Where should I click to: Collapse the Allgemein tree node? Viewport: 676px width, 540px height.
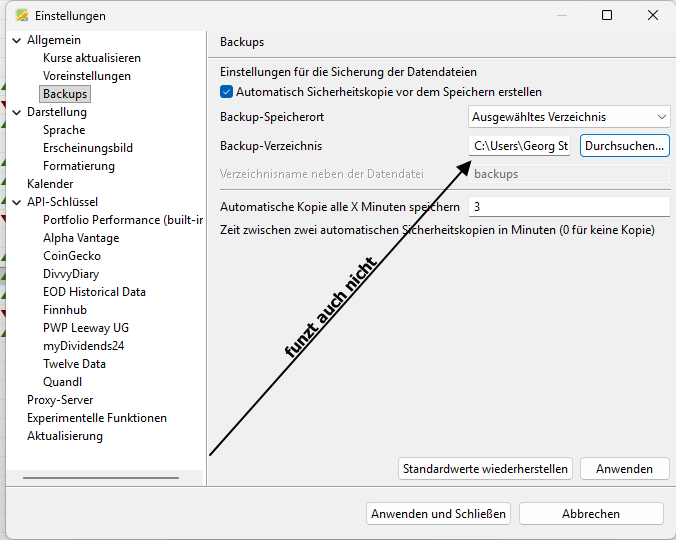point(17,41)
